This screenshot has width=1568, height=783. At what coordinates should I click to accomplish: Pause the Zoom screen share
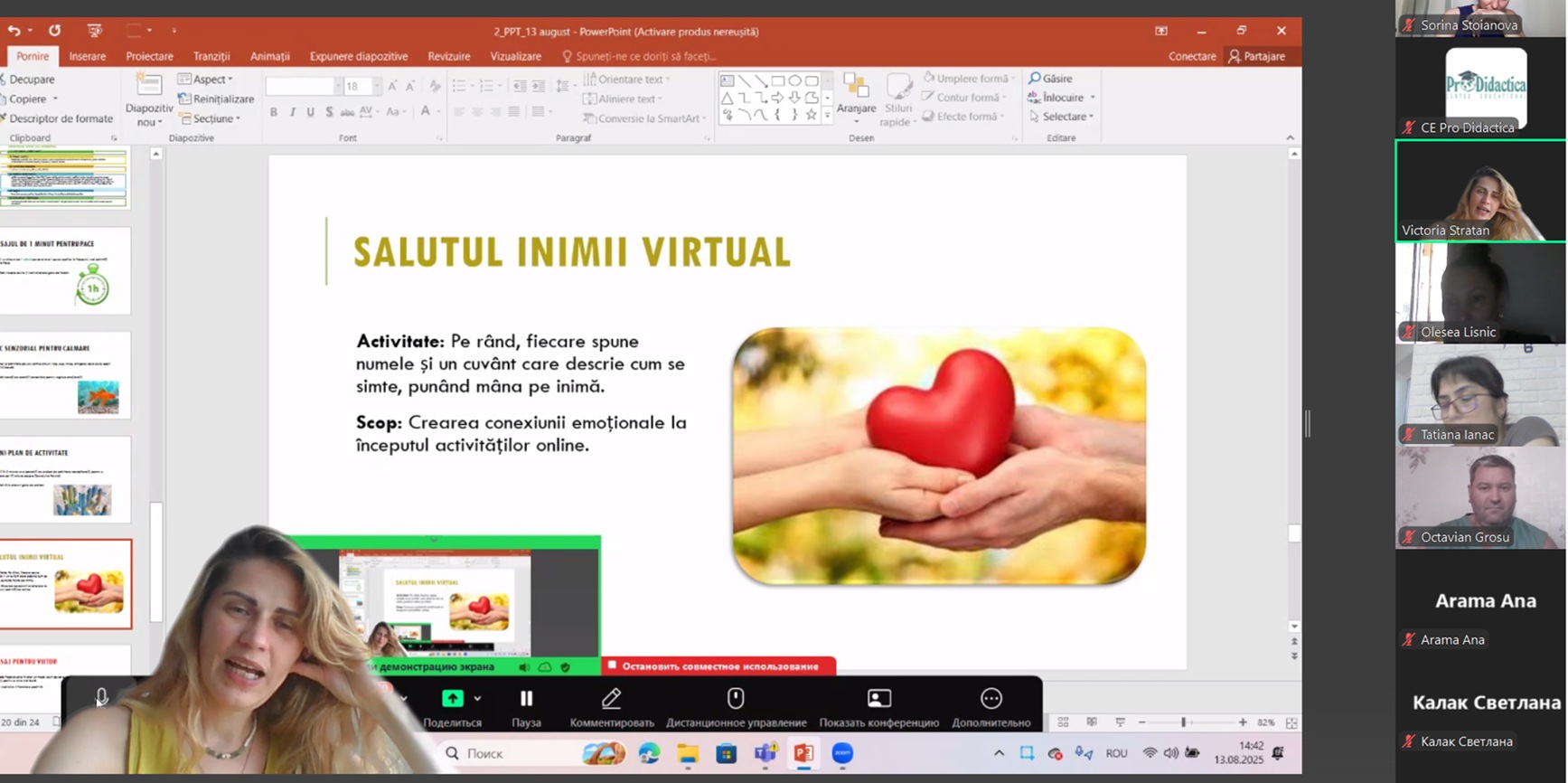tap(526, 699)
